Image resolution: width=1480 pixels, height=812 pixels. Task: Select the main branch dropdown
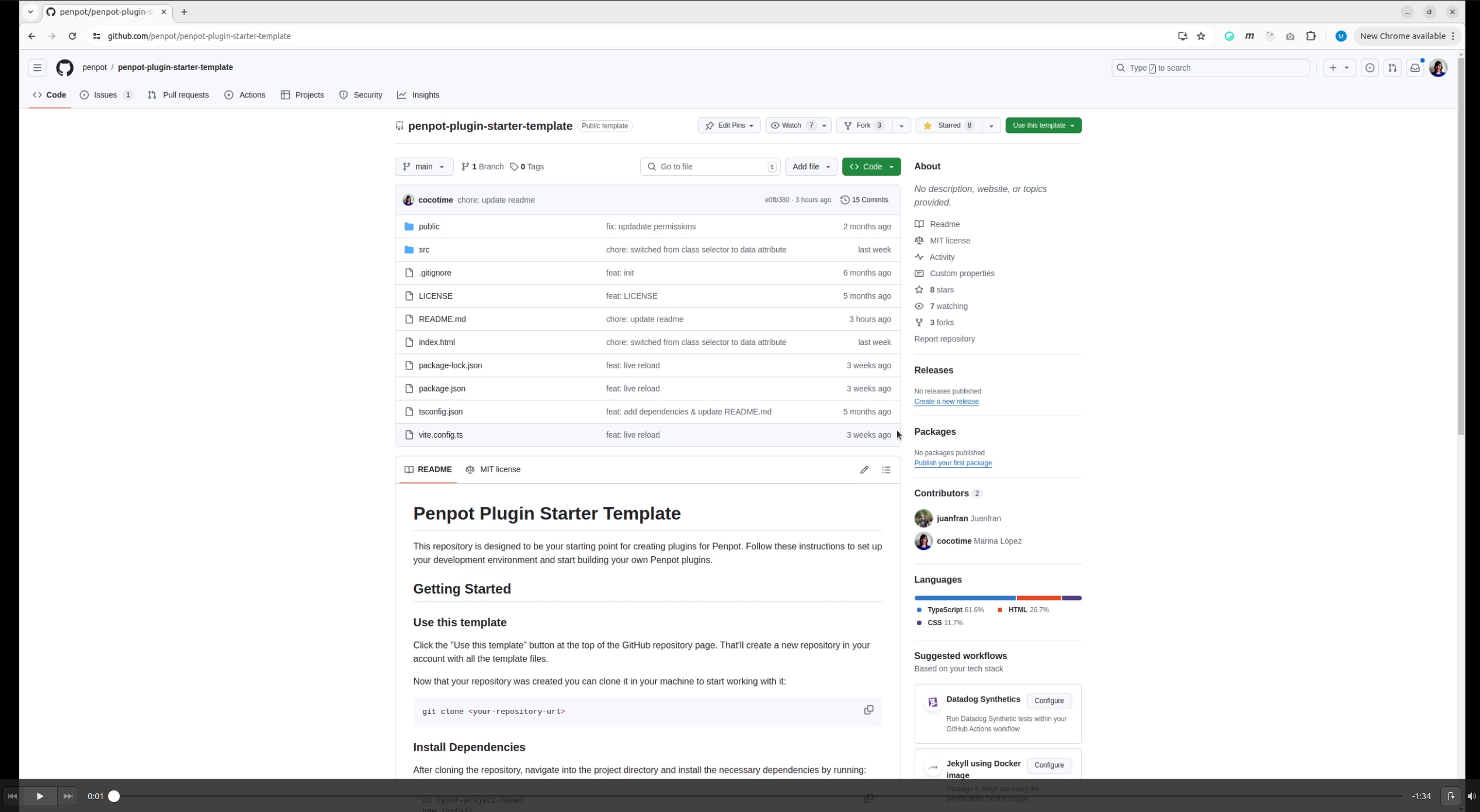click(422, 166)
